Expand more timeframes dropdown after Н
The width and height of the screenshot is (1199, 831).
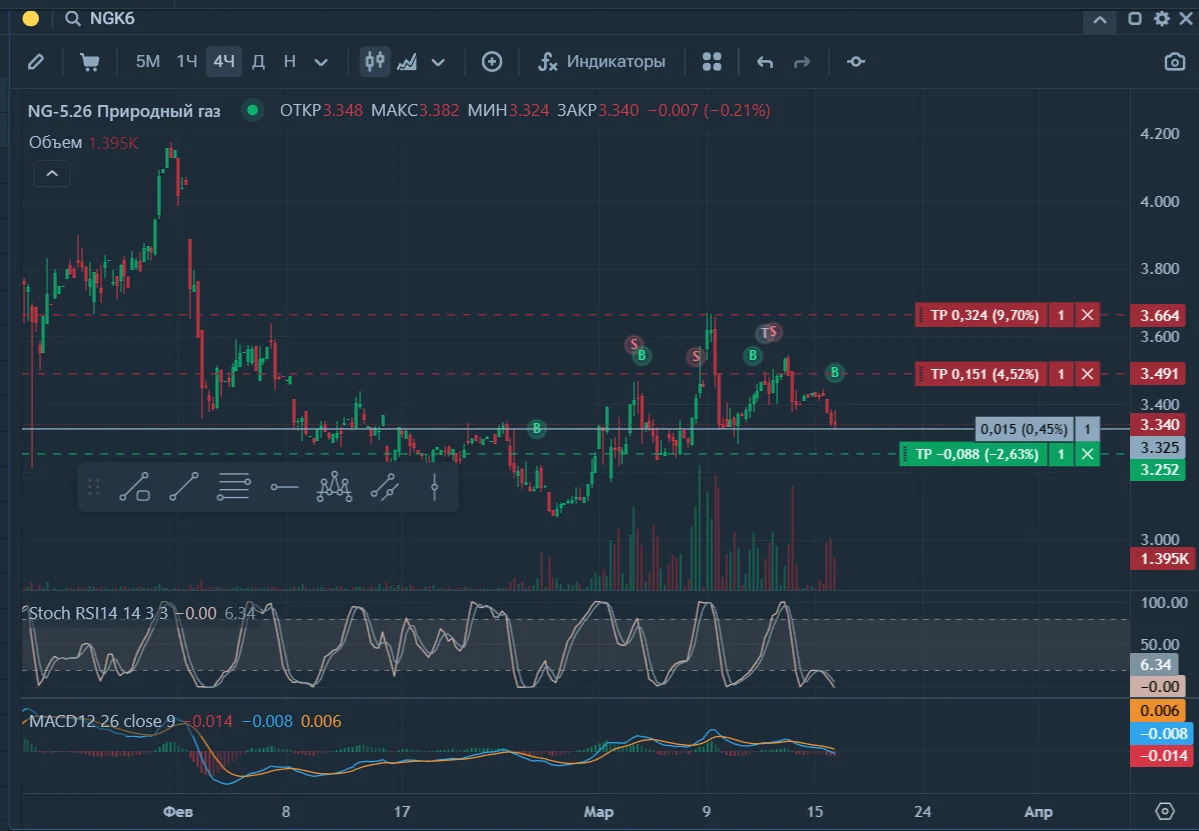(x=321, y=62)
